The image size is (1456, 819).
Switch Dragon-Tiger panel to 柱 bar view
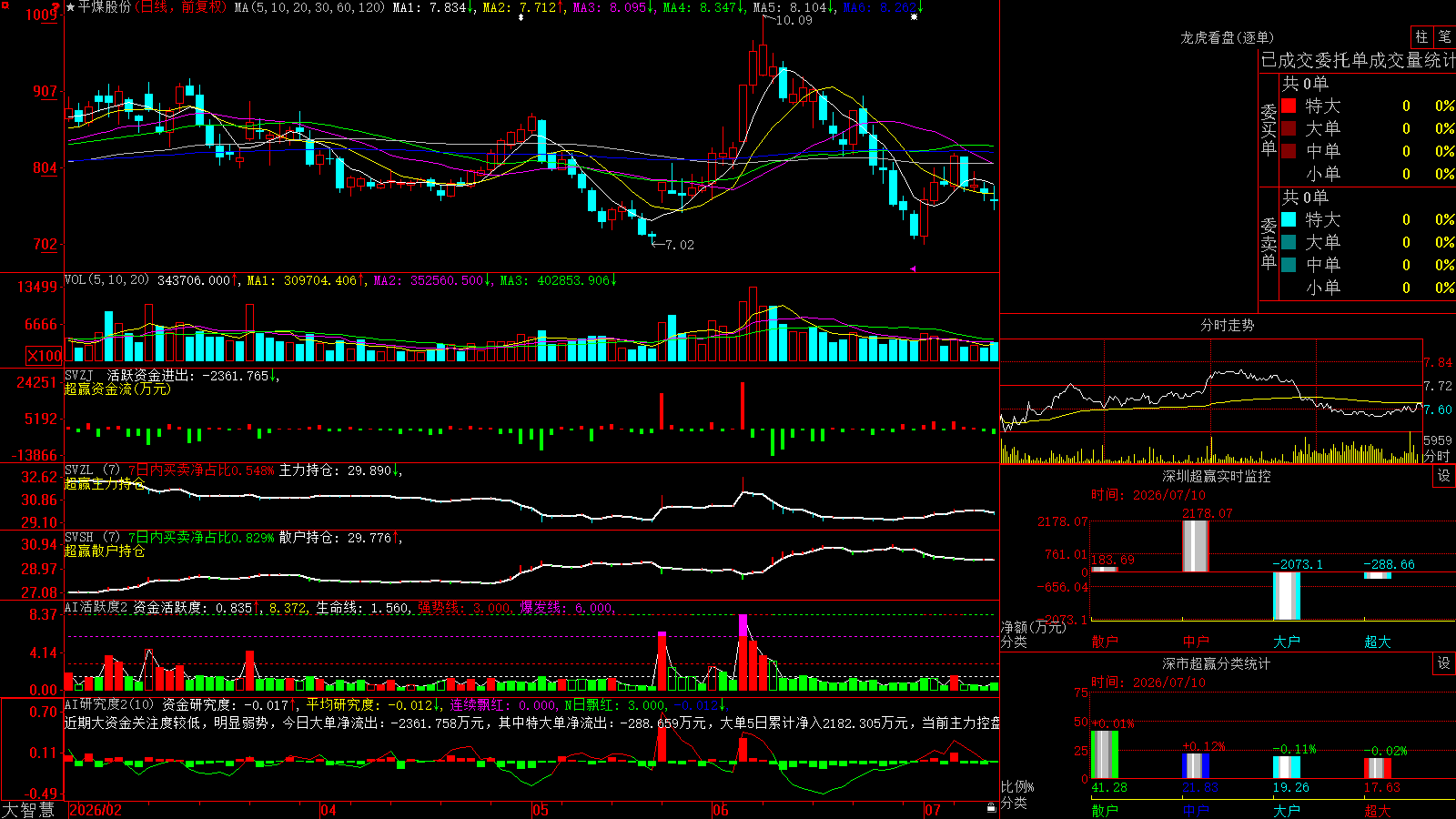click(1421, 37)
